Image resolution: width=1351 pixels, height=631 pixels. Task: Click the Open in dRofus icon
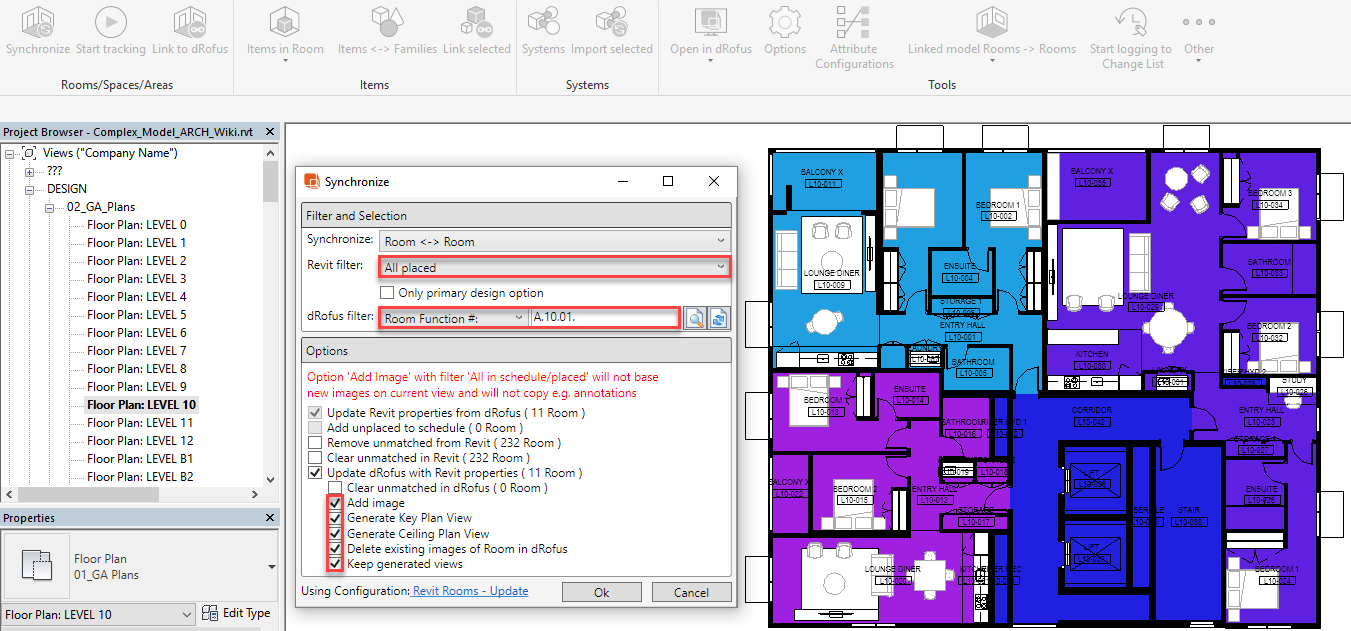(710, 22)
